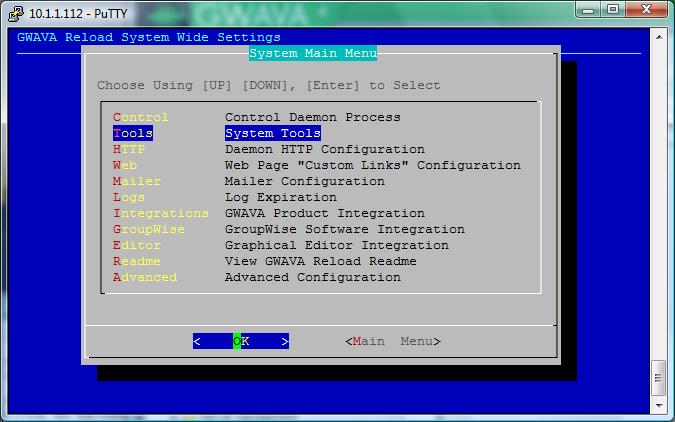Click the OK button
Viewport: 675px width, 422px height.
click(241, 341)
